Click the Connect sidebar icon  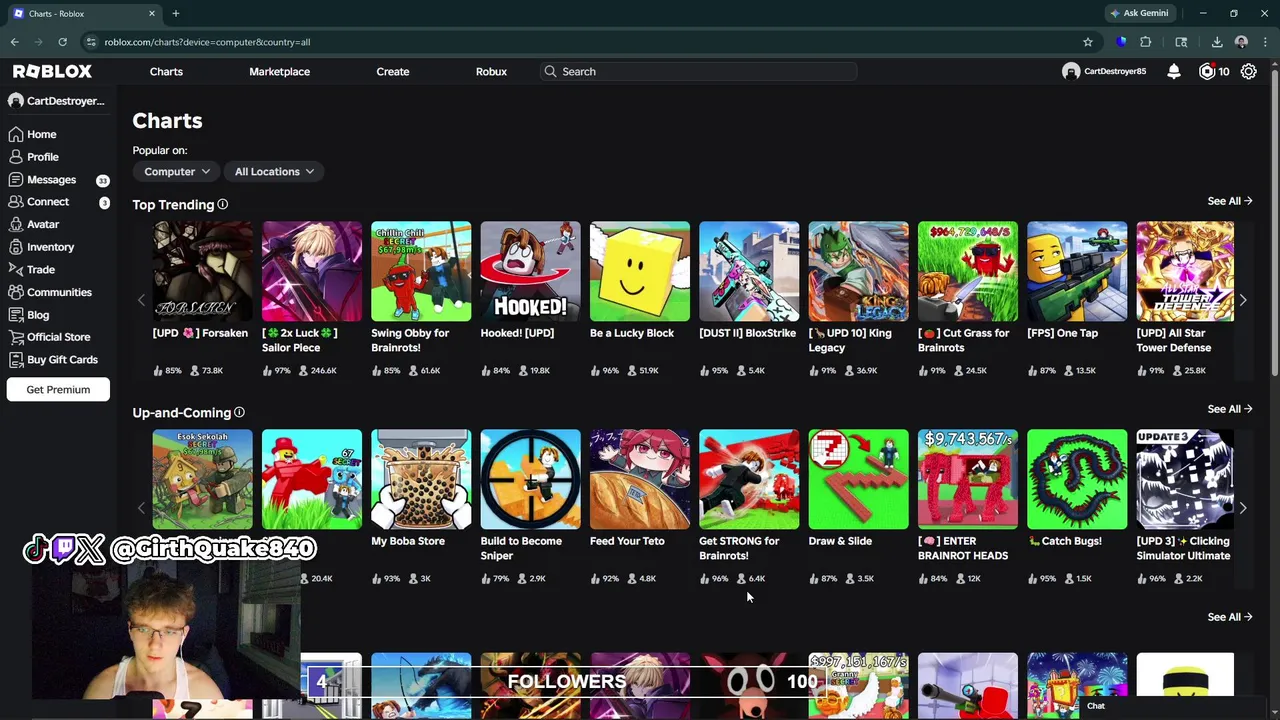15,202
